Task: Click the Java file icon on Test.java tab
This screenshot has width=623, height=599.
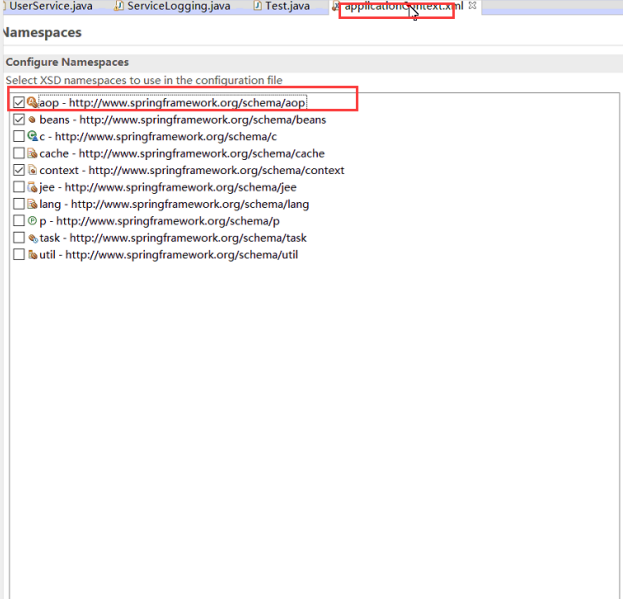Action: tap(257, 6)
